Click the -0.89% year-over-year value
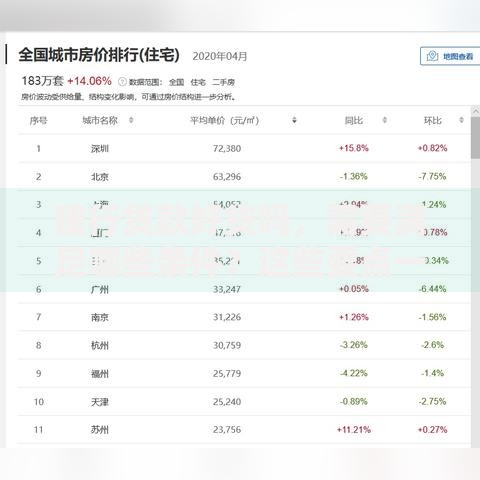Viewport: 480px width, 480px height. pos(354,401)
